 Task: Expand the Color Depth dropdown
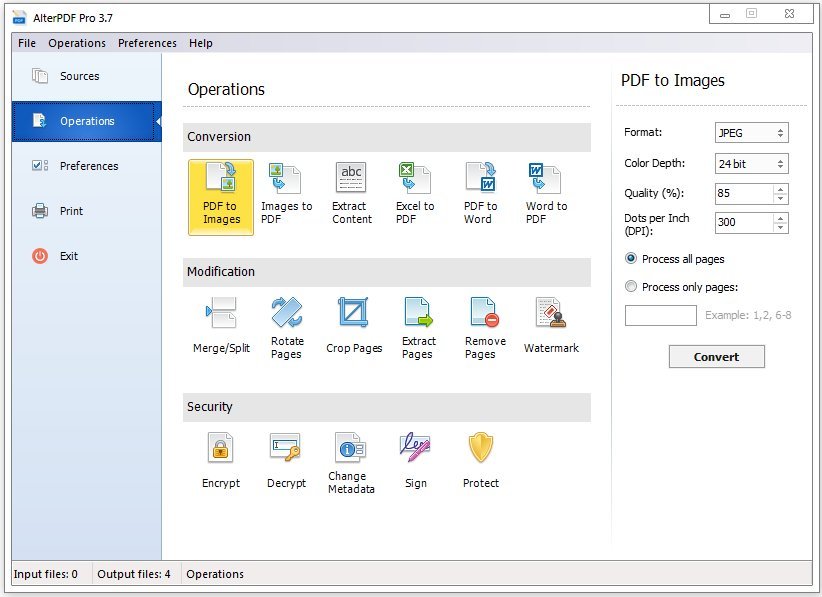(751, 163)
